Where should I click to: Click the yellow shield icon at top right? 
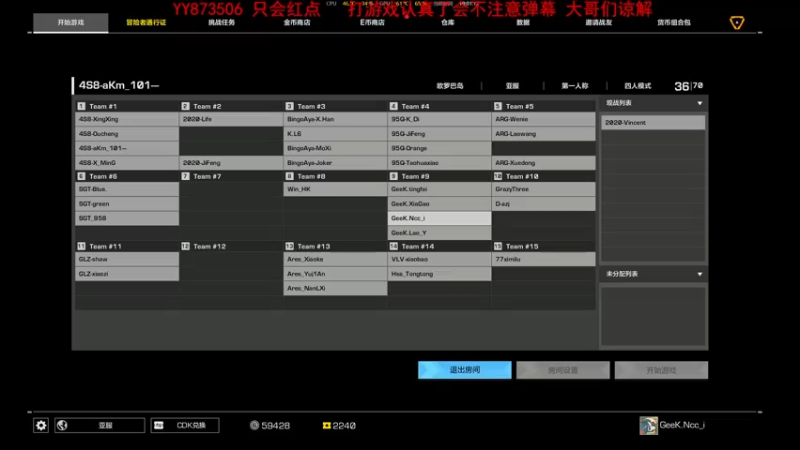coord(737,22)
